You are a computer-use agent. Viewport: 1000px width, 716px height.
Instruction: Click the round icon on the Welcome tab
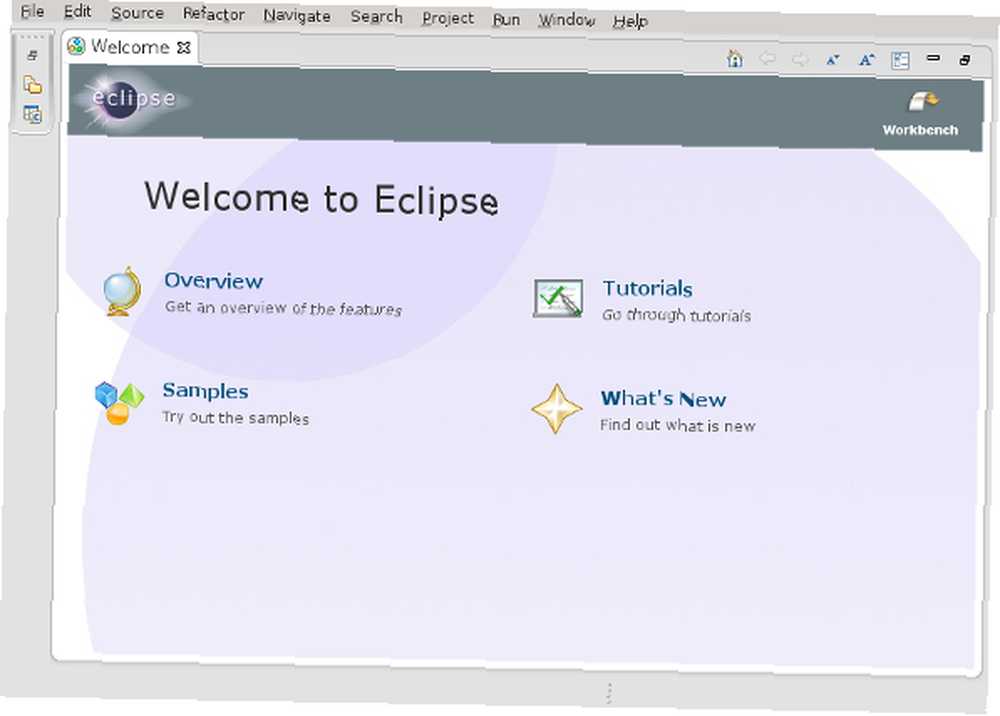(x=77, y=46)
